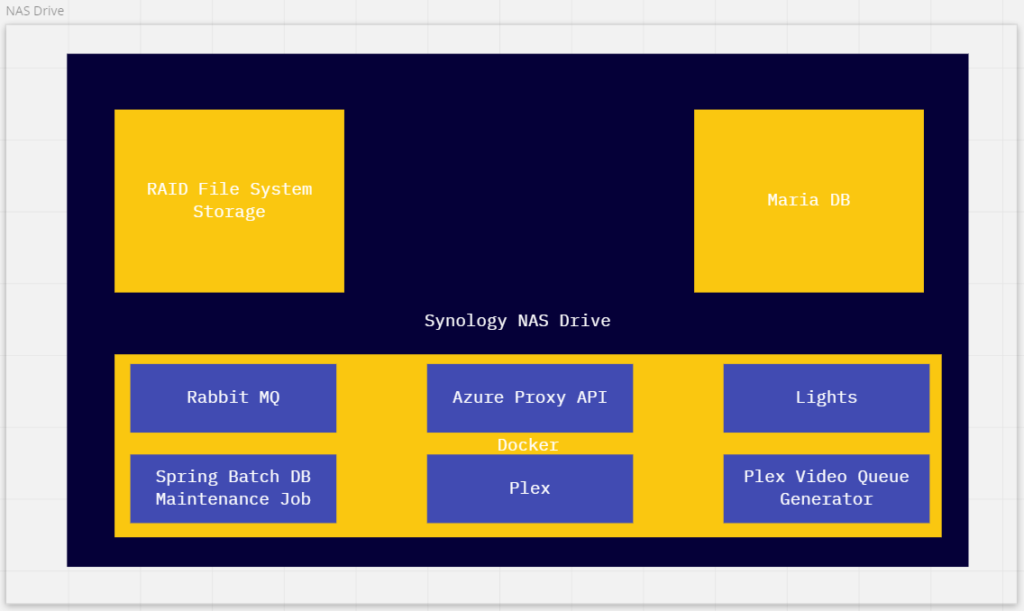Viewport: 1024px width, 611px height.
Task: Select the Rabbit MQ container box
Action: click(233, 398)
